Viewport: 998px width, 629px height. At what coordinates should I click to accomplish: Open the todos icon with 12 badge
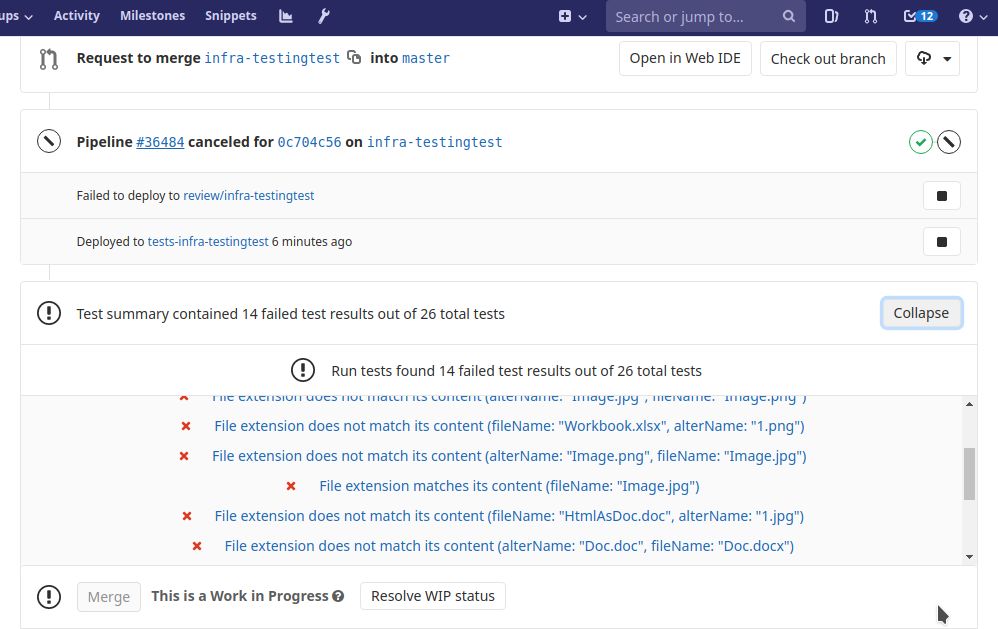[920, 17]
